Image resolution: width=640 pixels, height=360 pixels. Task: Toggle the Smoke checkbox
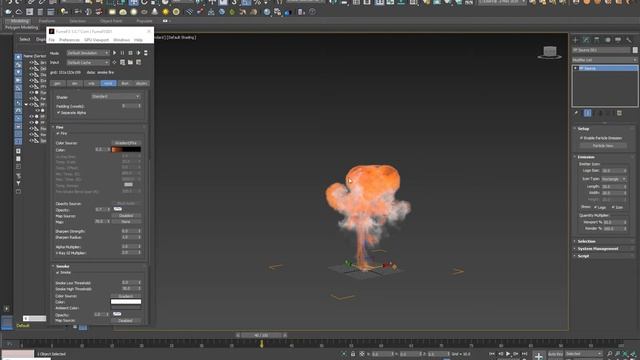pyautogui.click(x=58, y=272)
